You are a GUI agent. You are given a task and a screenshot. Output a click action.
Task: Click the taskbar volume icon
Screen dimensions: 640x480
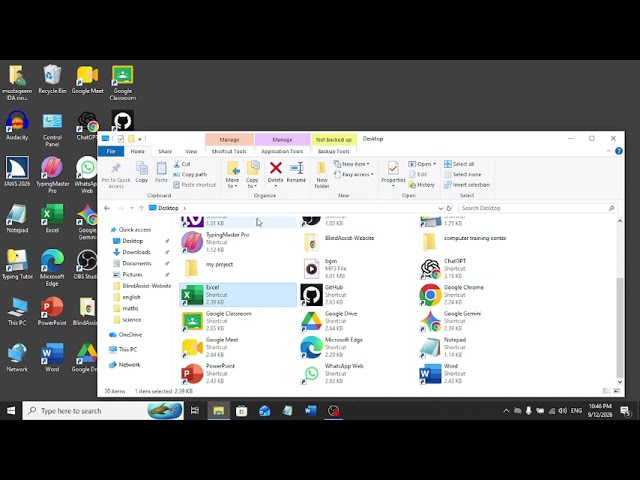562,411
